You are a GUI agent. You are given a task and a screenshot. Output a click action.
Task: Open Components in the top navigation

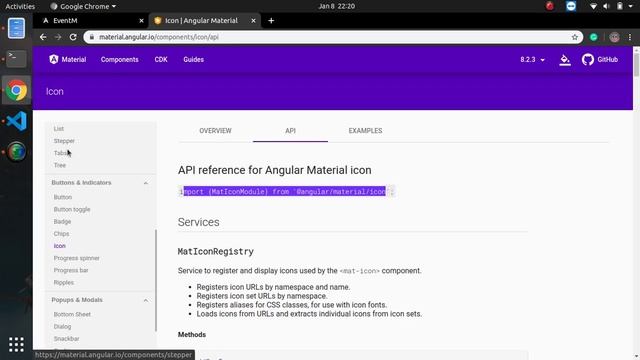[120, 60]
